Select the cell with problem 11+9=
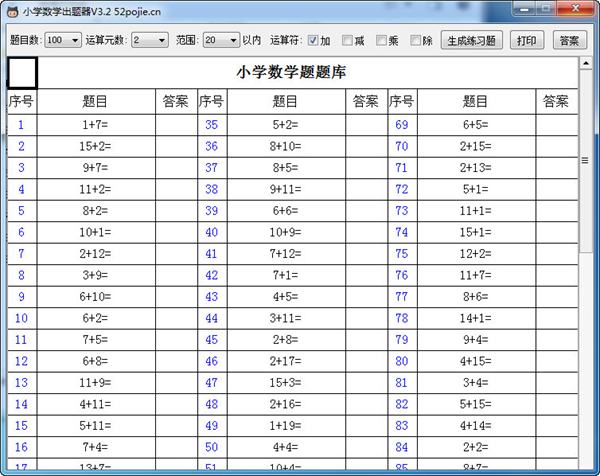The image size is (600, 476). (x=96, y=383)
